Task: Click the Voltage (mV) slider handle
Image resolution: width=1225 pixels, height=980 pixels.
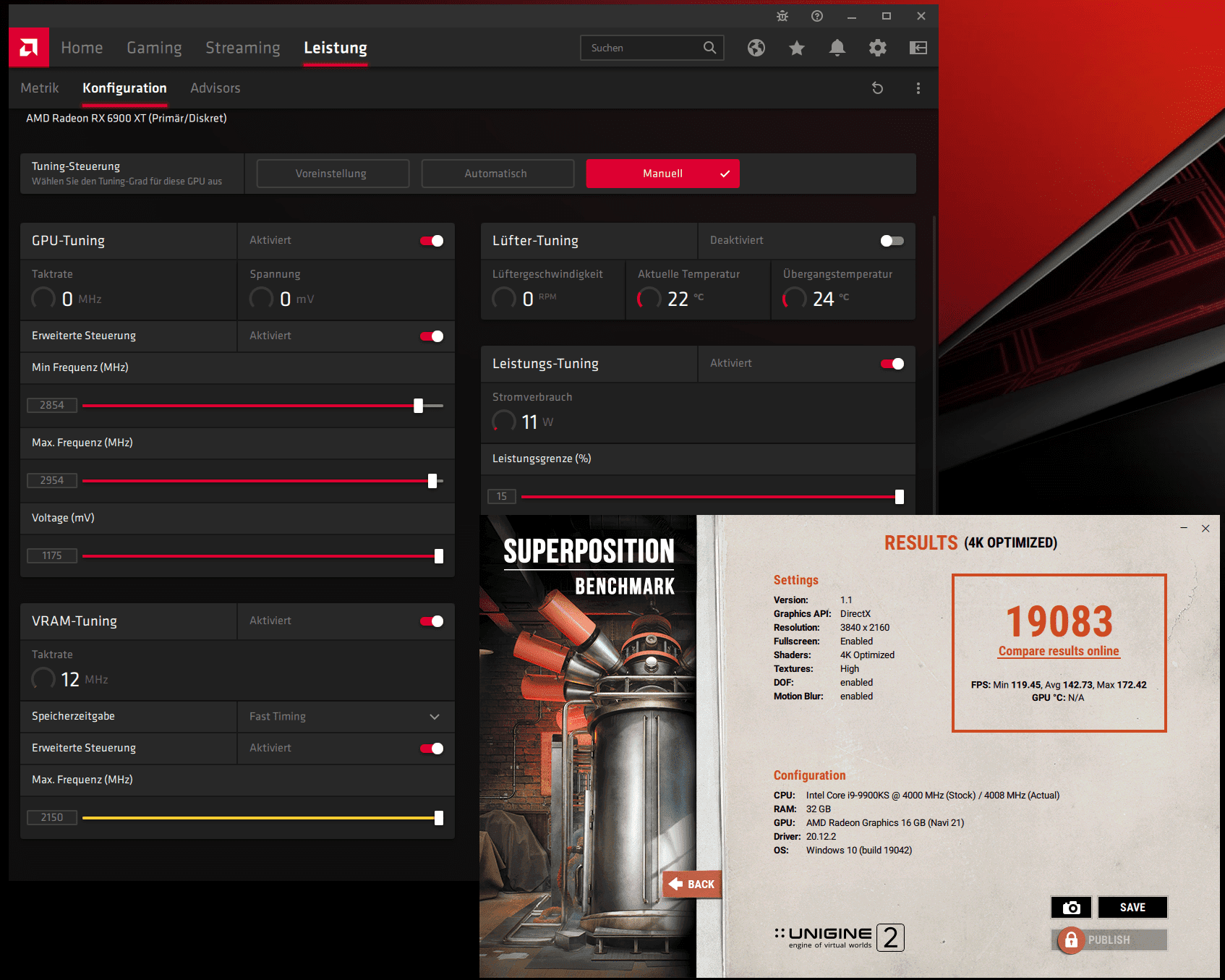Action: pos(439,556)
